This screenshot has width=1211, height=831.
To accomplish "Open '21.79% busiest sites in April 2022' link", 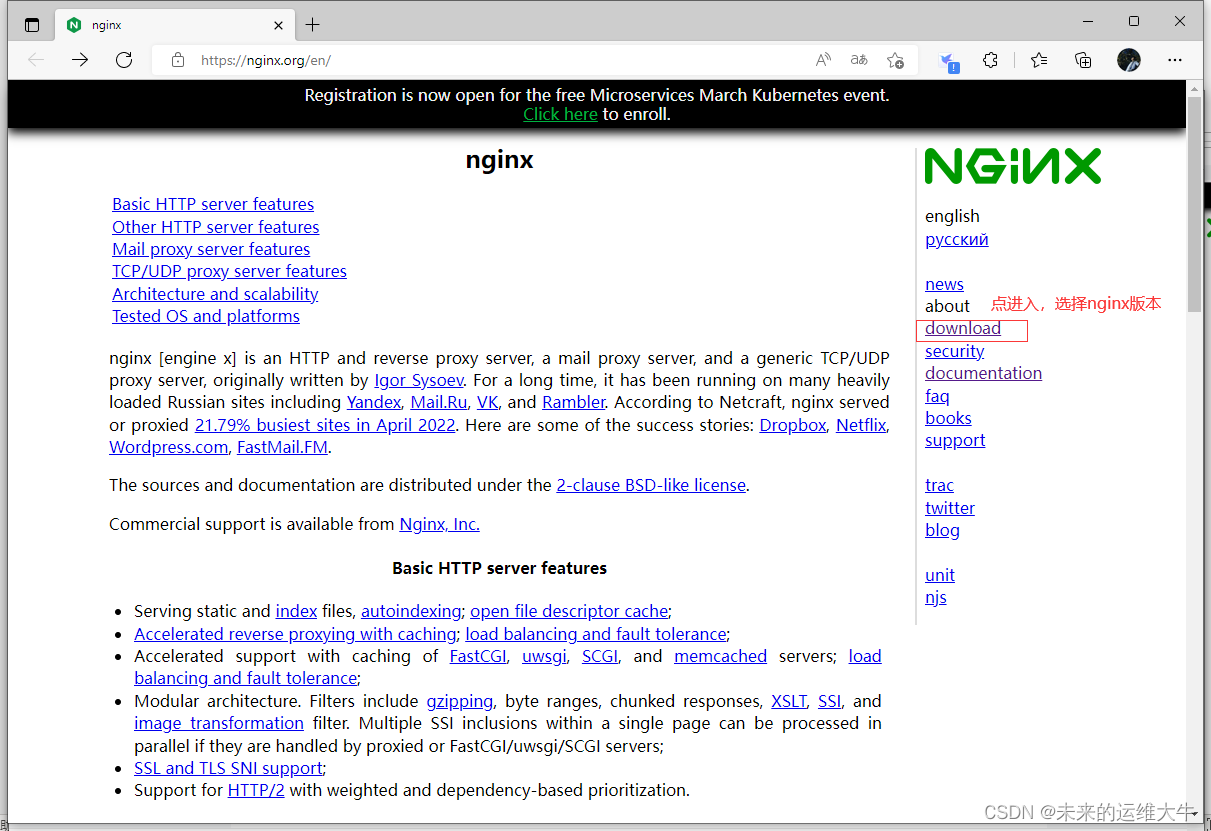I will tap(325, 425).
